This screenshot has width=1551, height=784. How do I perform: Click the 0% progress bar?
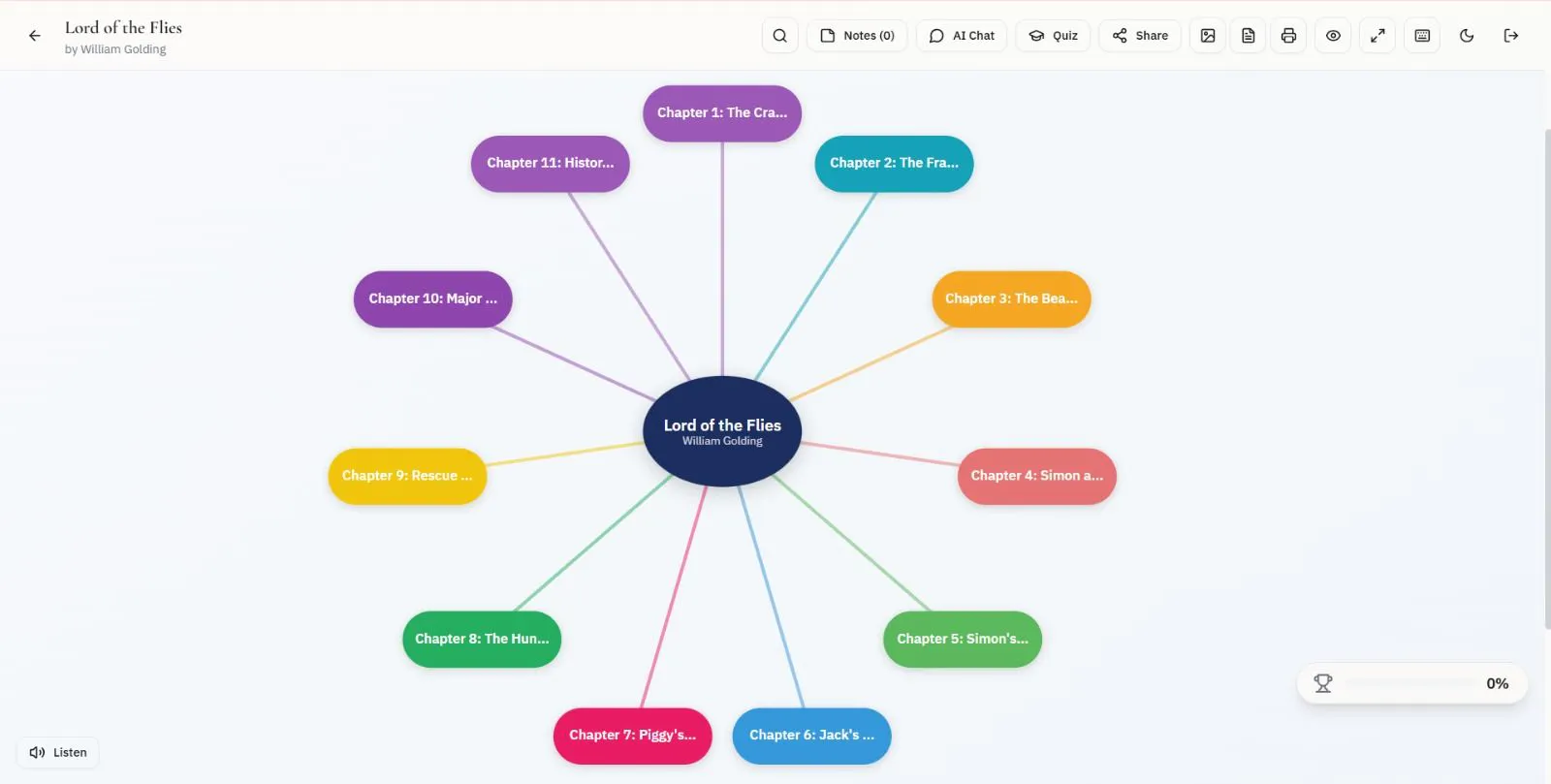pos(1410,683)
